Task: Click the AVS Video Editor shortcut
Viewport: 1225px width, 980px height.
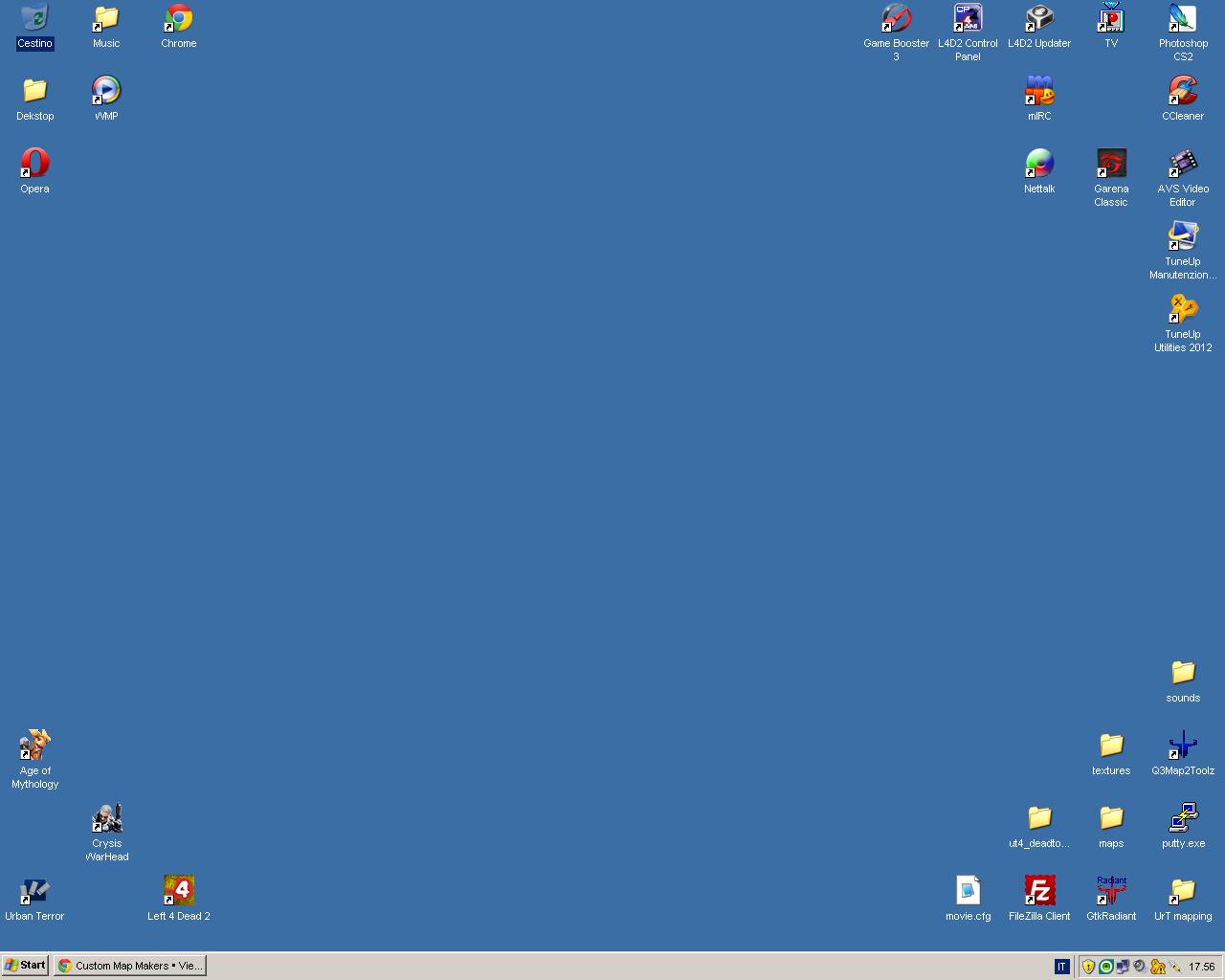Action: [x=1183, y=164]
